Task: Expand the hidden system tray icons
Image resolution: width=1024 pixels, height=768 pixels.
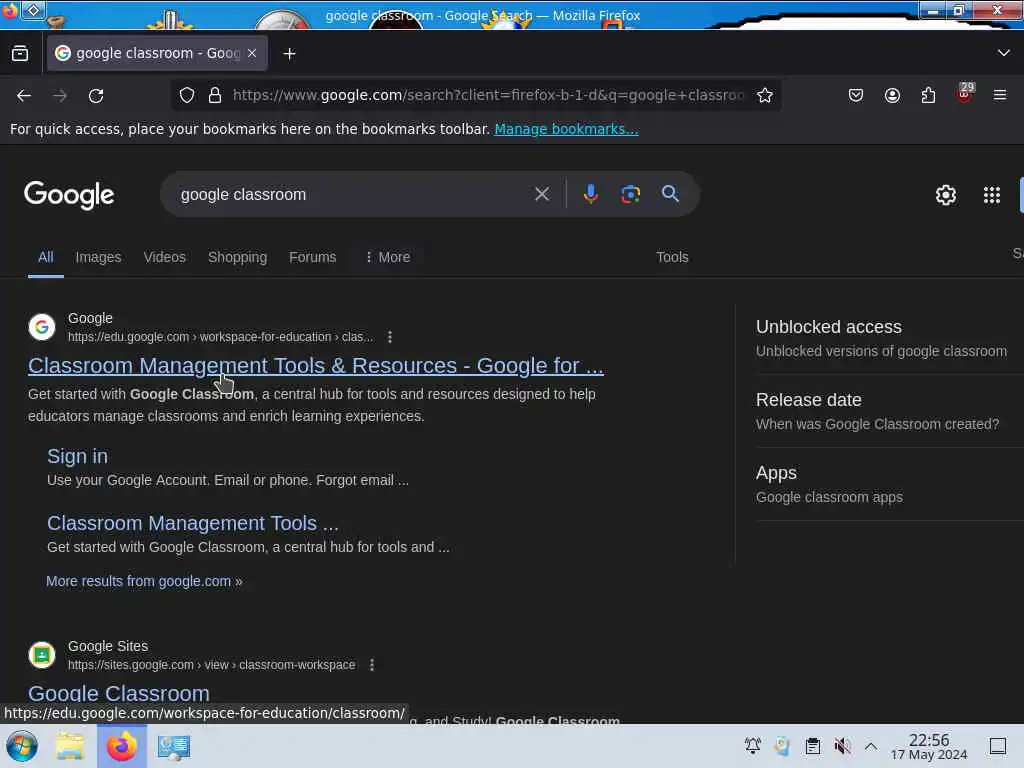Action: point(871,746)
